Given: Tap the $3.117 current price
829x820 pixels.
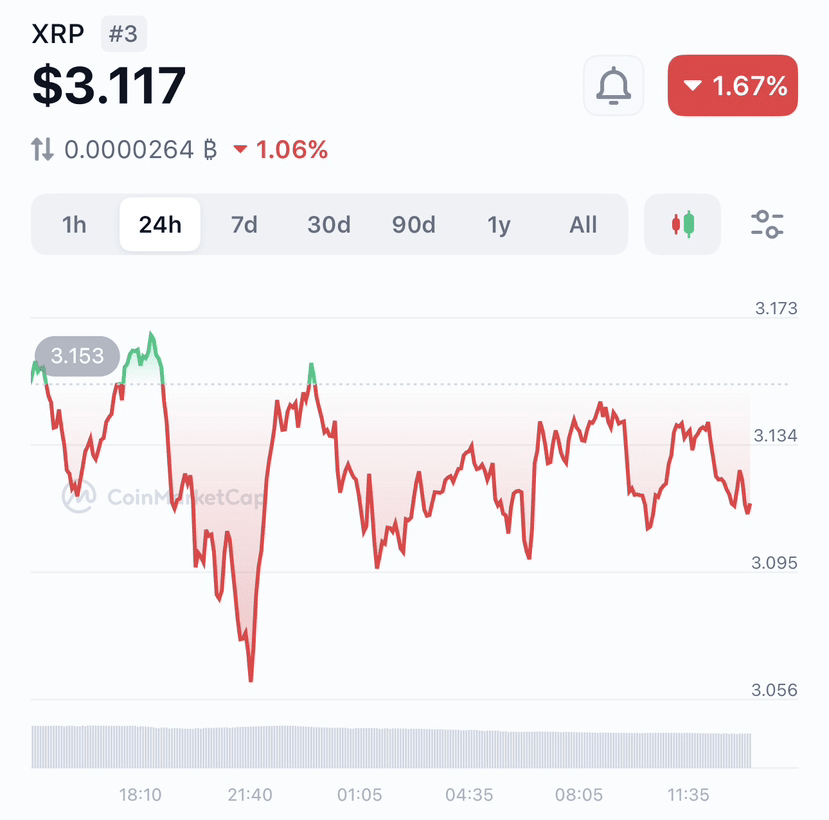Looking at the screenshot, I should click(109, 85).
